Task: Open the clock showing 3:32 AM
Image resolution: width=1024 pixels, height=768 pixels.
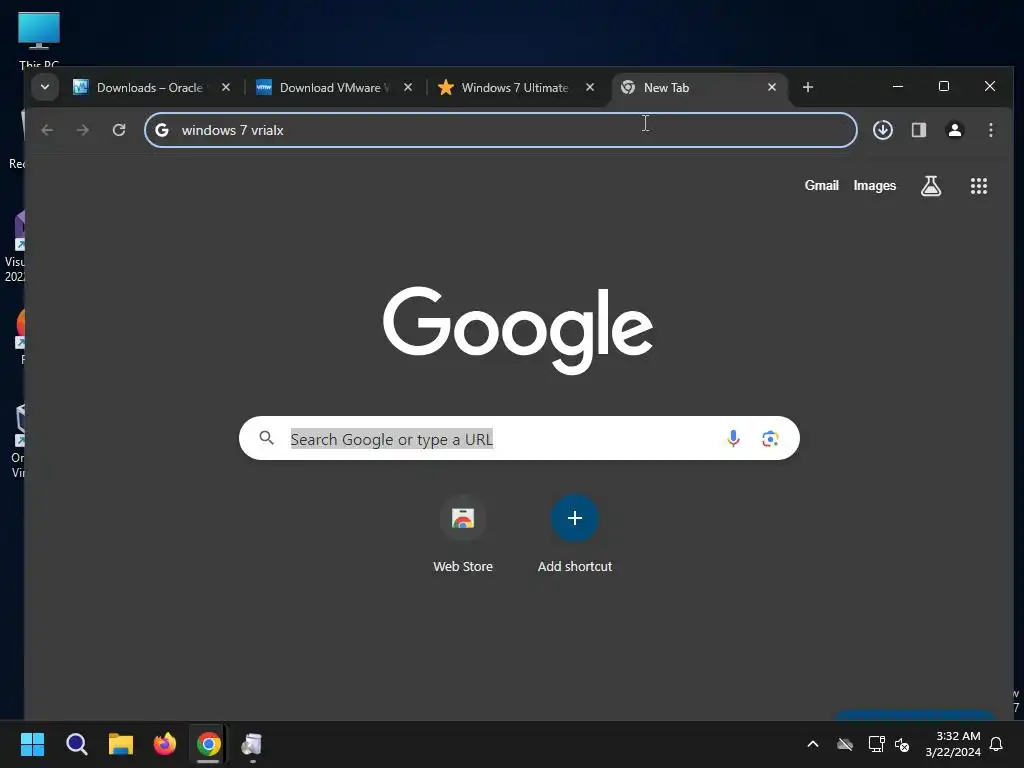Action: pos(953,744)
